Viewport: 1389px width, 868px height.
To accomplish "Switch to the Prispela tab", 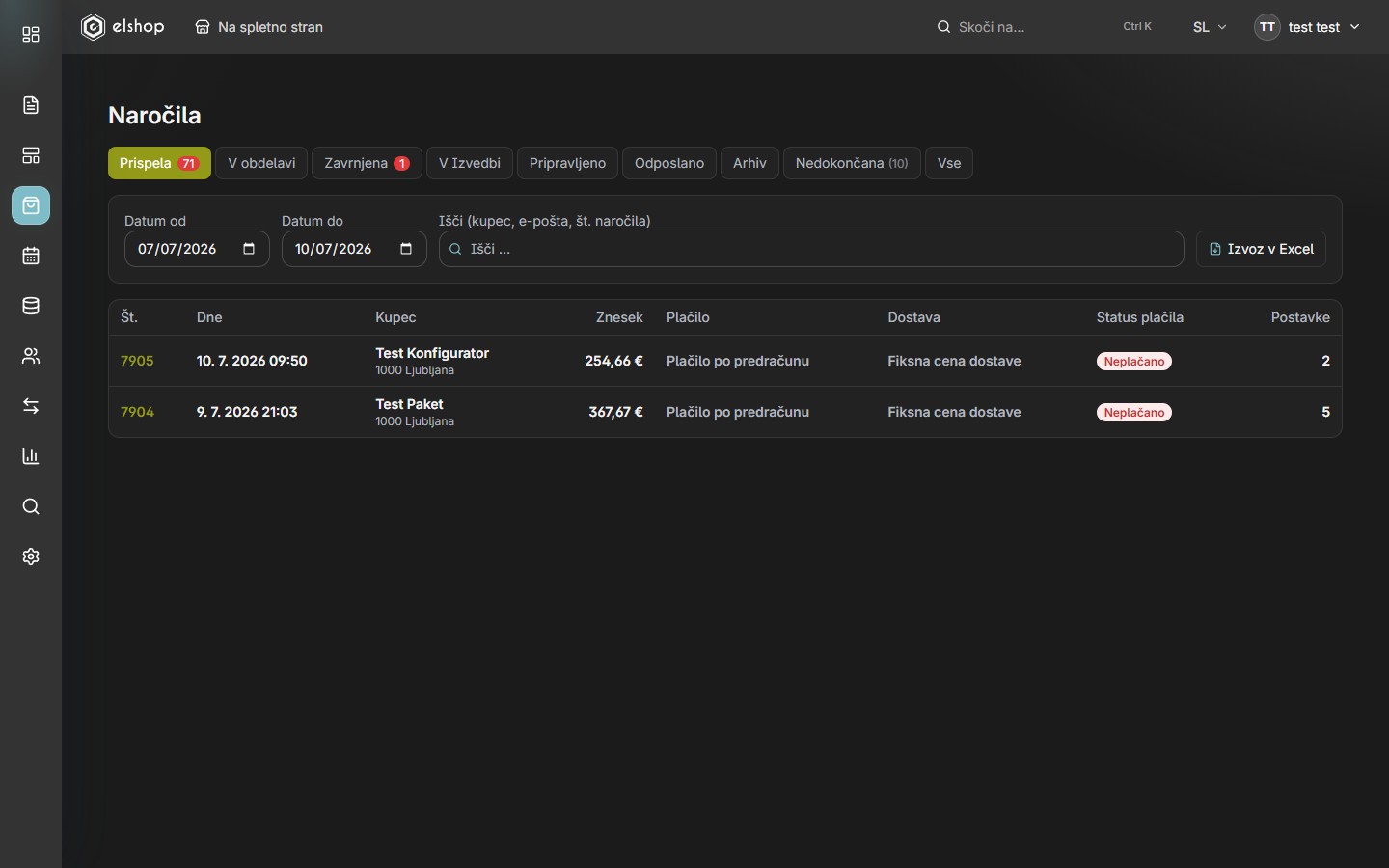I will click(x=159, y=163).
